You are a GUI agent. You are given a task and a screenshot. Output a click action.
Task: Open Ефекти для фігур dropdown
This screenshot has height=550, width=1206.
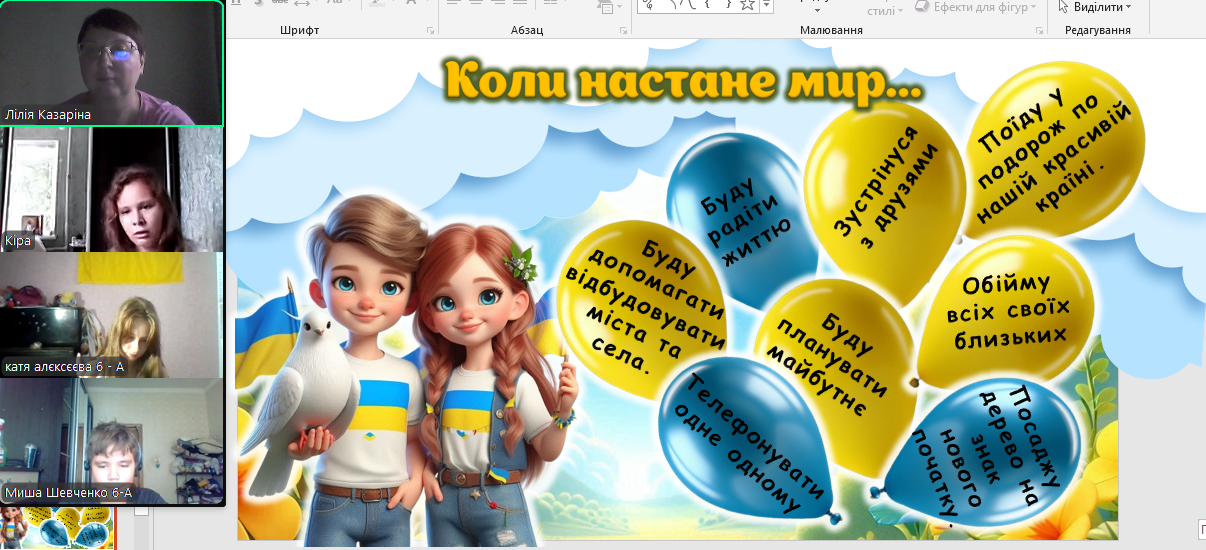973,7
